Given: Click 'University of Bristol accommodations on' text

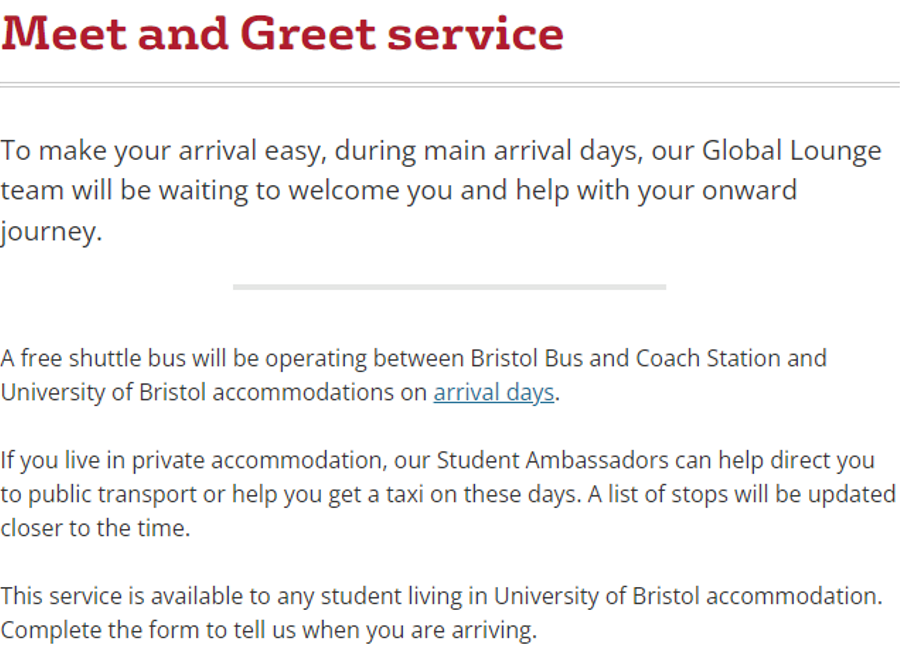Looking at the screenshot, I should click(214, 392).
